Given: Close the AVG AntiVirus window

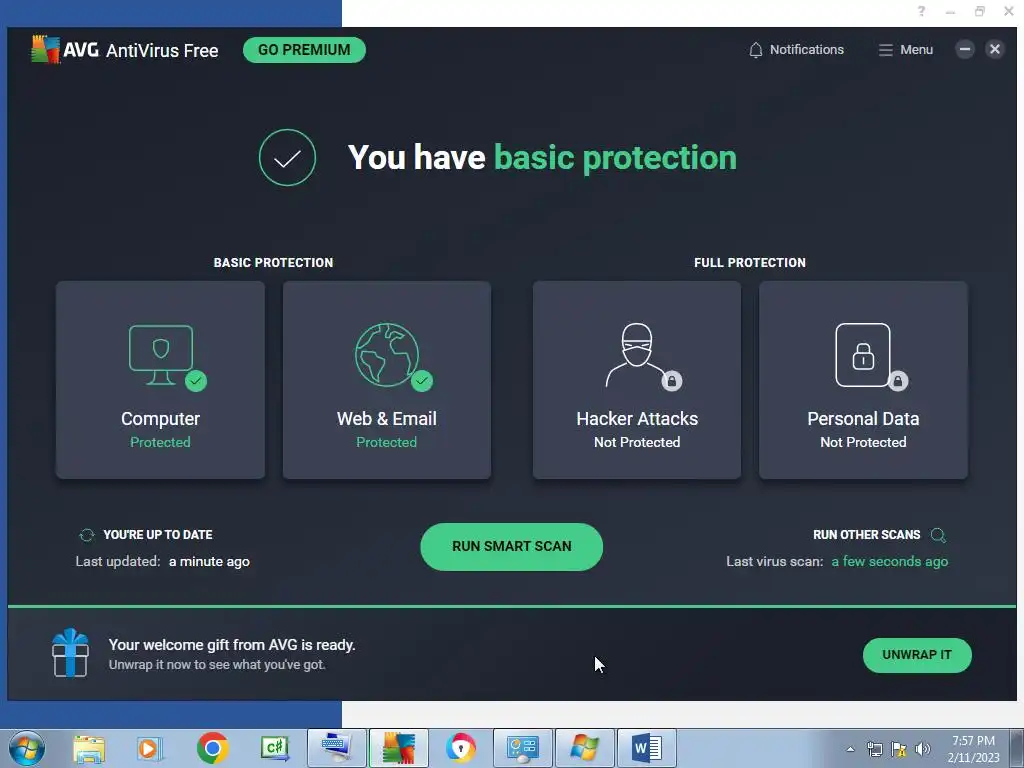Looking at the screenshot, I should click(x=995, y=49).
